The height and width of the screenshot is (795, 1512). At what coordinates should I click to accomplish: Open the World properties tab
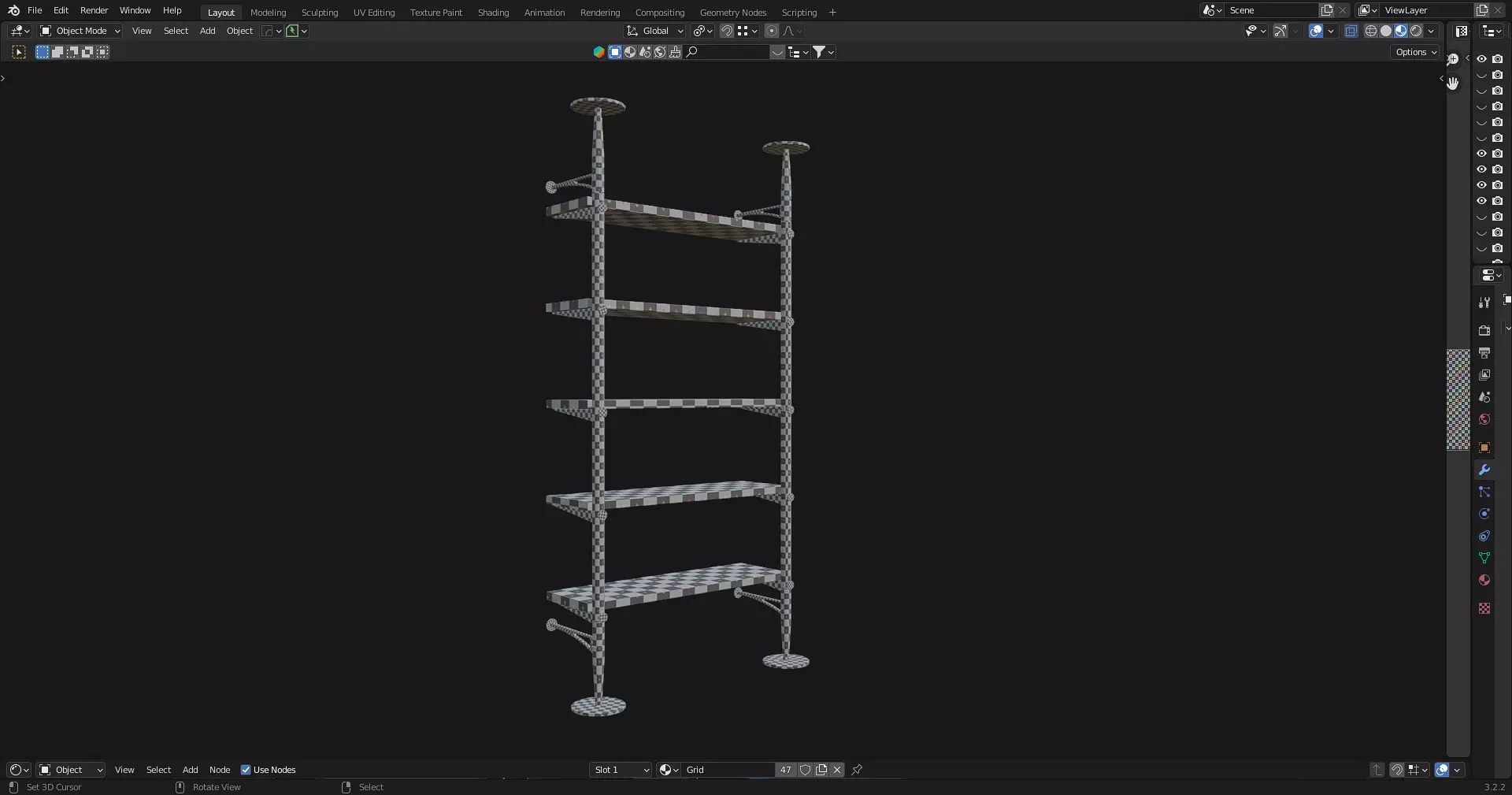1484,419
